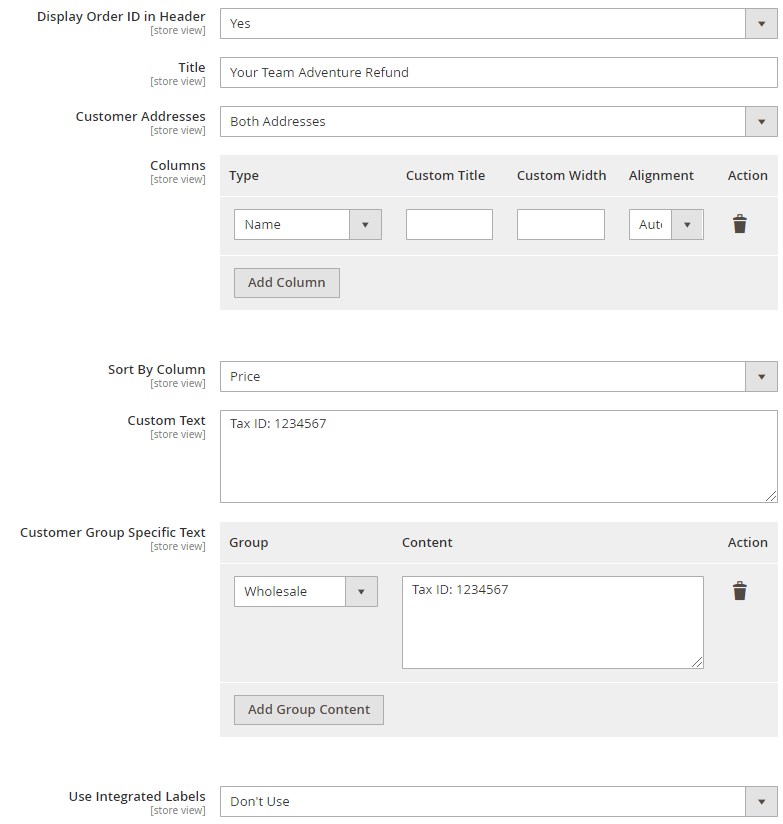Click the Add Group Content button
Viewport: 783px width, 824px height.
[x=308, y=710]
